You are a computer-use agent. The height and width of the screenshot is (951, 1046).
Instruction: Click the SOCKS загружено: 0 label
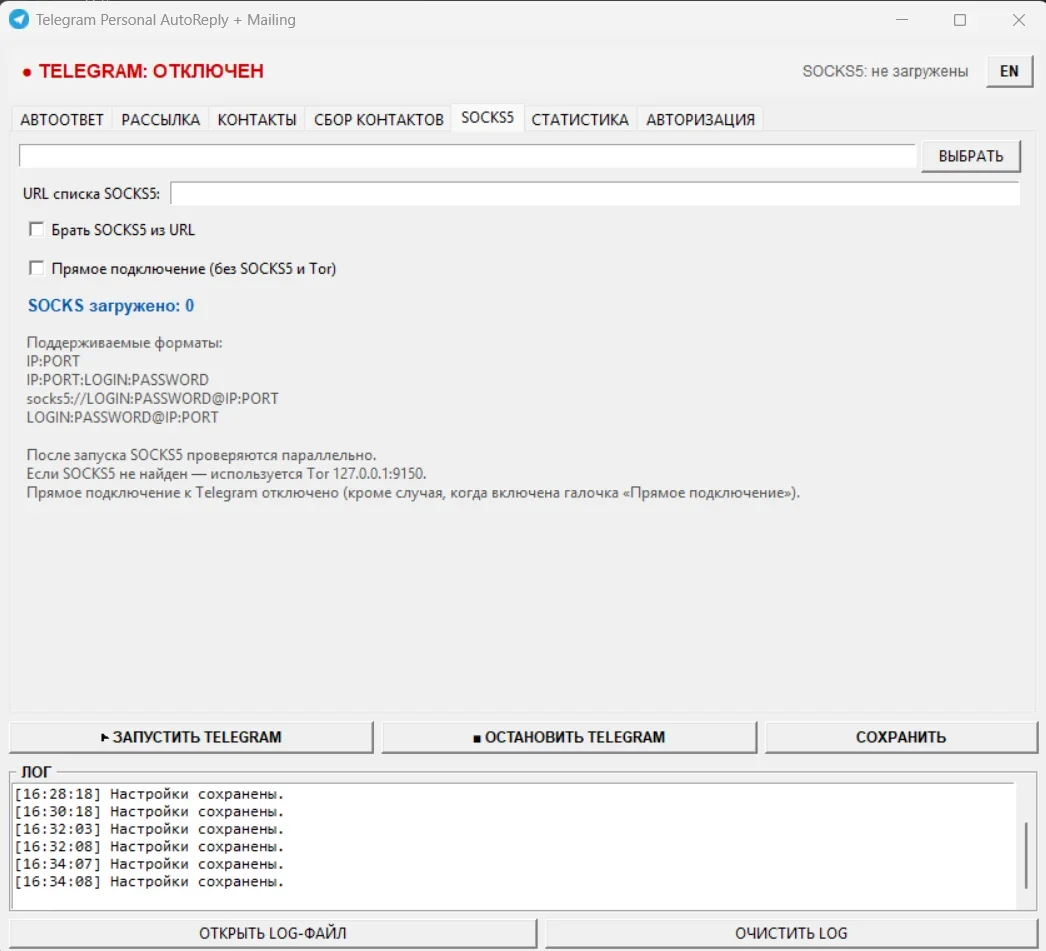point(111,305)
